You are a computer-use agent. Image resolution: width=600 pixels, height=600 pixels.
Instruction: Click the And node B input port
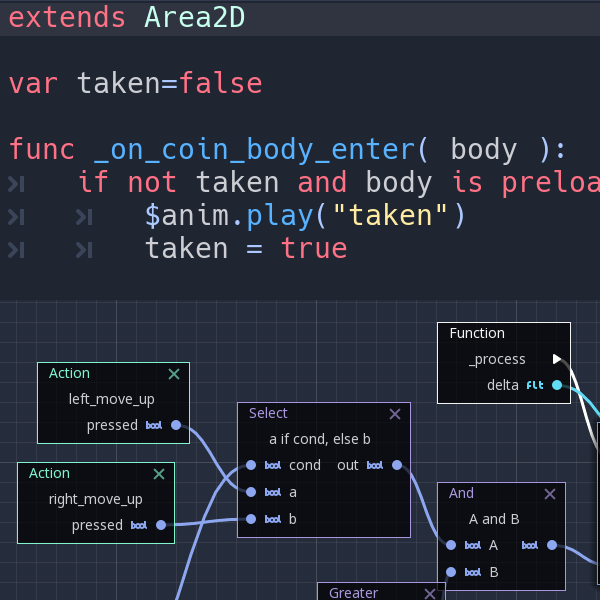(x=451, y=572)
